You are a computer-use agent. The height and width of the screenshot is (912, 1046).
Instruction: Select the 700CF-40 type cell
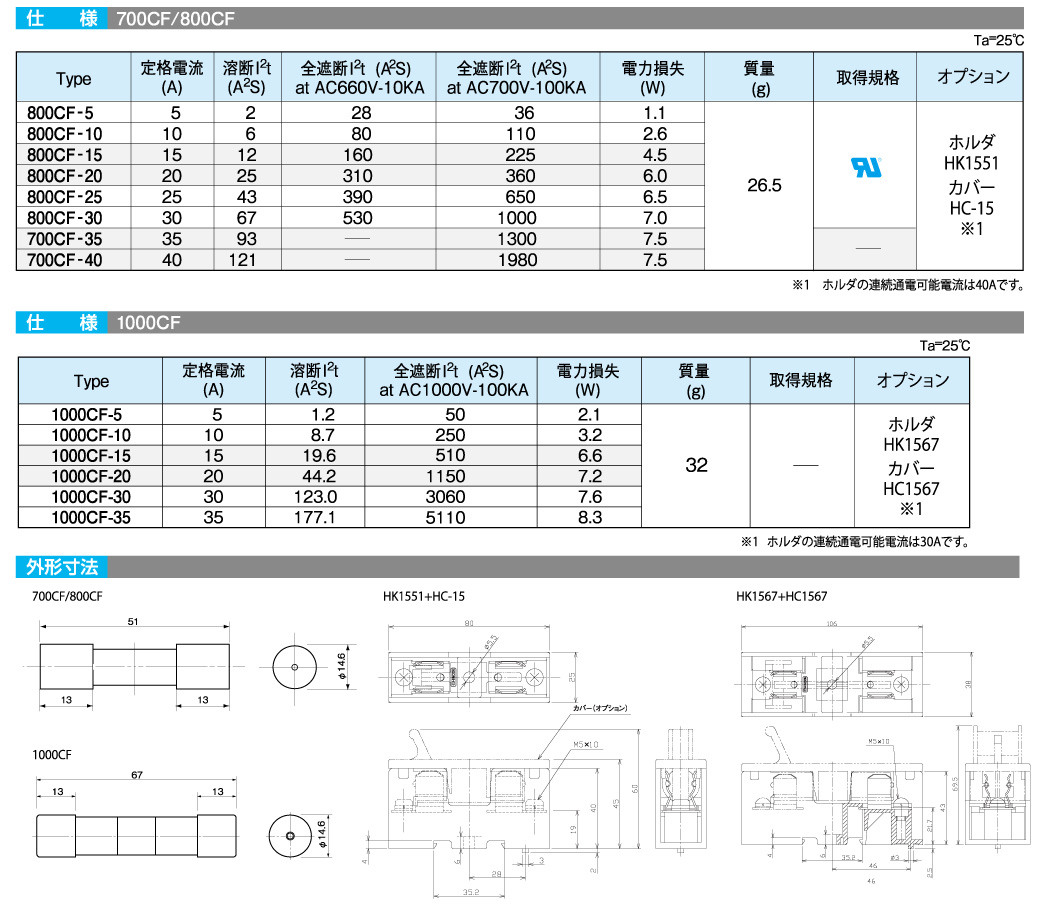(65, 260)
